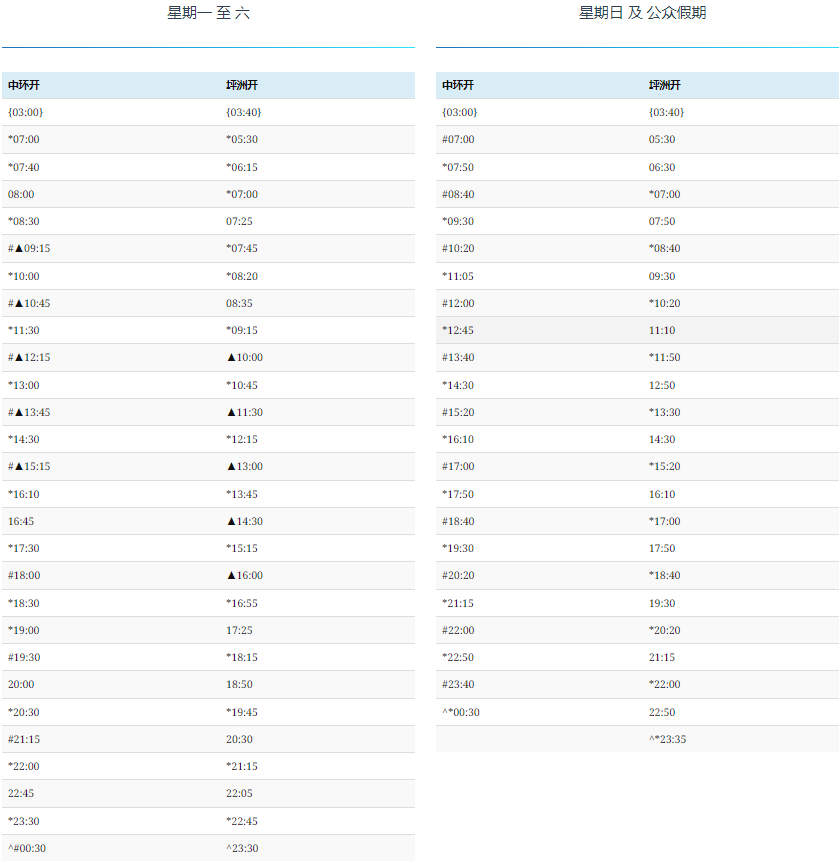The height and width of the screenshot is (864, 839).
Task: Select the #21:15 time entry
Action: tap(24, 739)
